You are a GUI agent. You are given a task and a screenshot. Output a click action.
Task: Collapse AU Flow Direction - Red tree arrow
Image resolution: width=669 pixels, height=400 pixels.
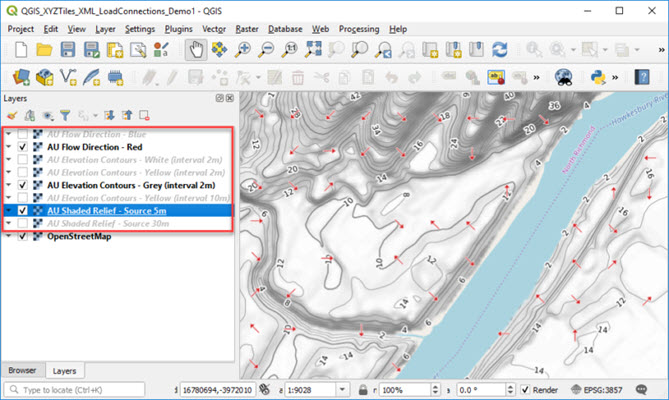click(9, 147)
